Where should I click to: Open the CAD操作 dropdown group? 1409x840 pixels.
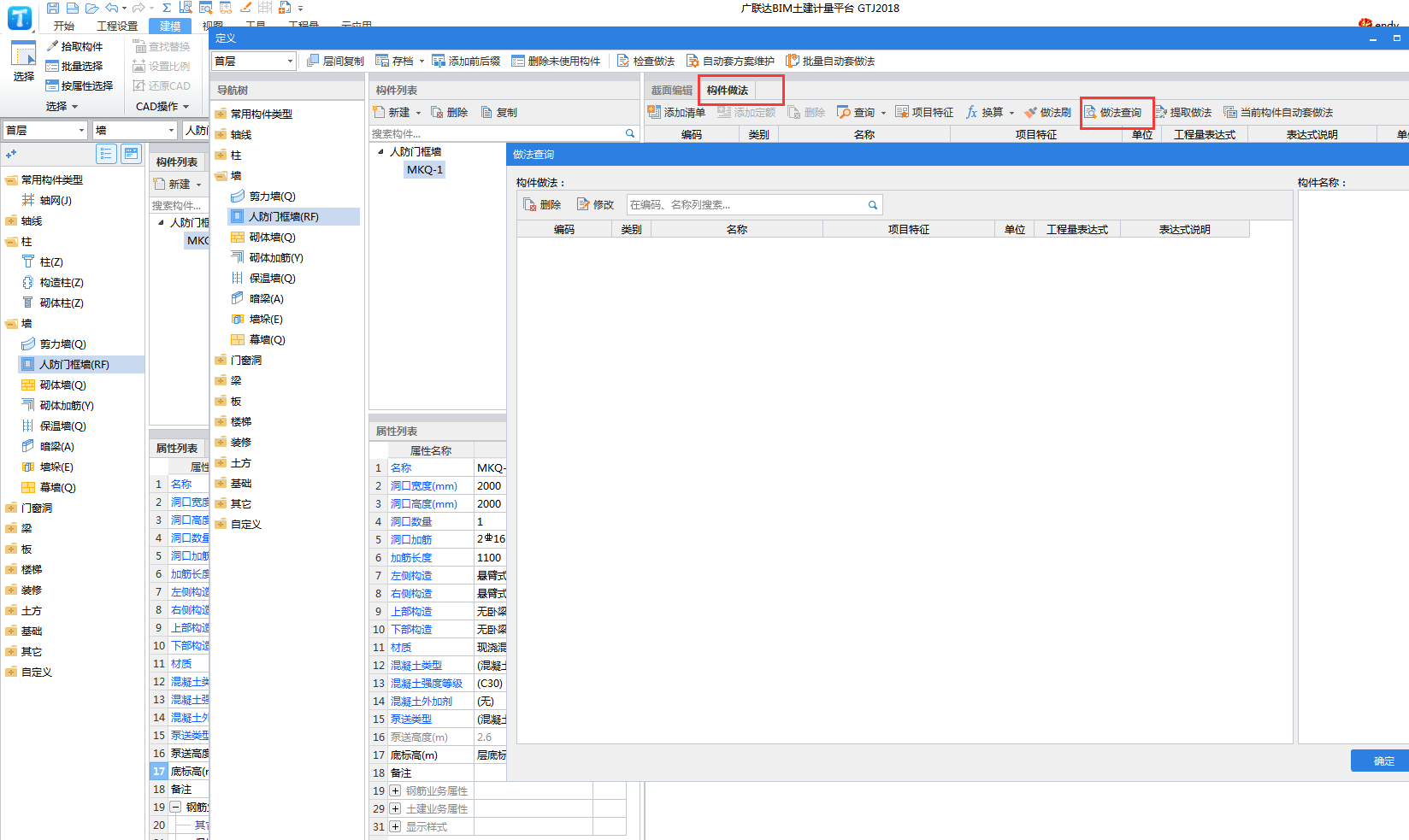pyautogui.click(x=162, y=106)
